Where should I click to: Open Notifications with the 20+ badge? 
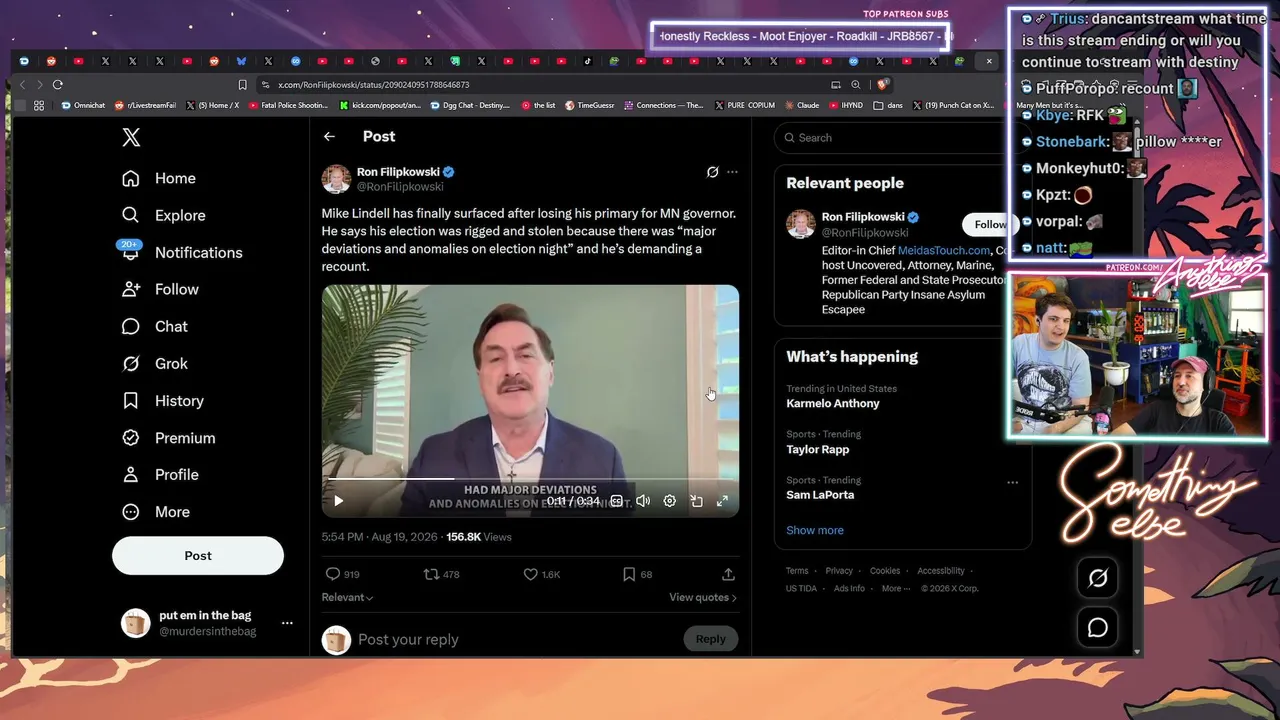coord(181,252)
